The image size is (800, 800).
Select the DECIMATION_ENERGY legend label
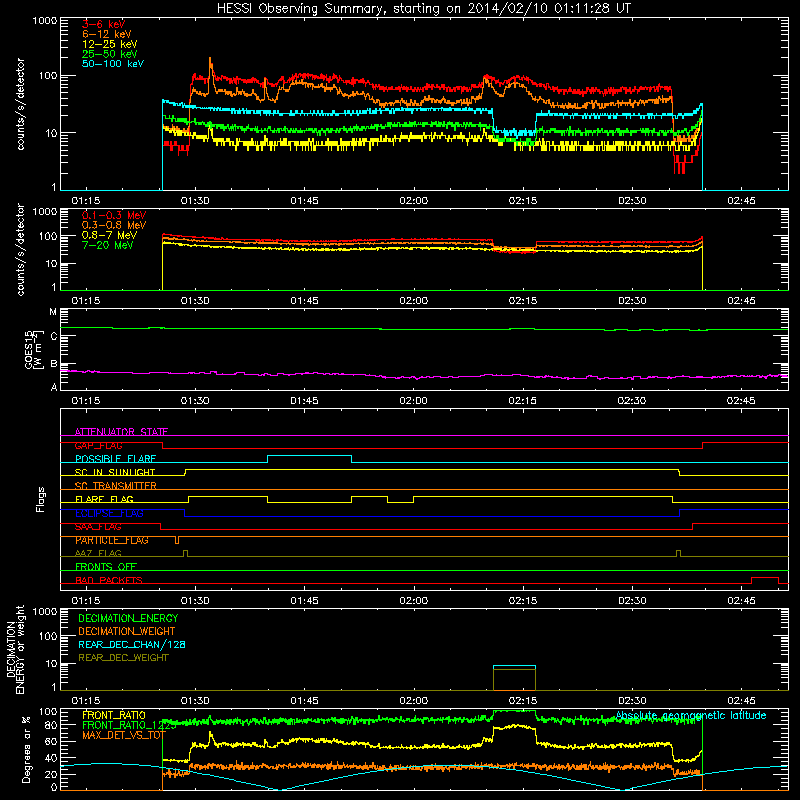(128, 618)
